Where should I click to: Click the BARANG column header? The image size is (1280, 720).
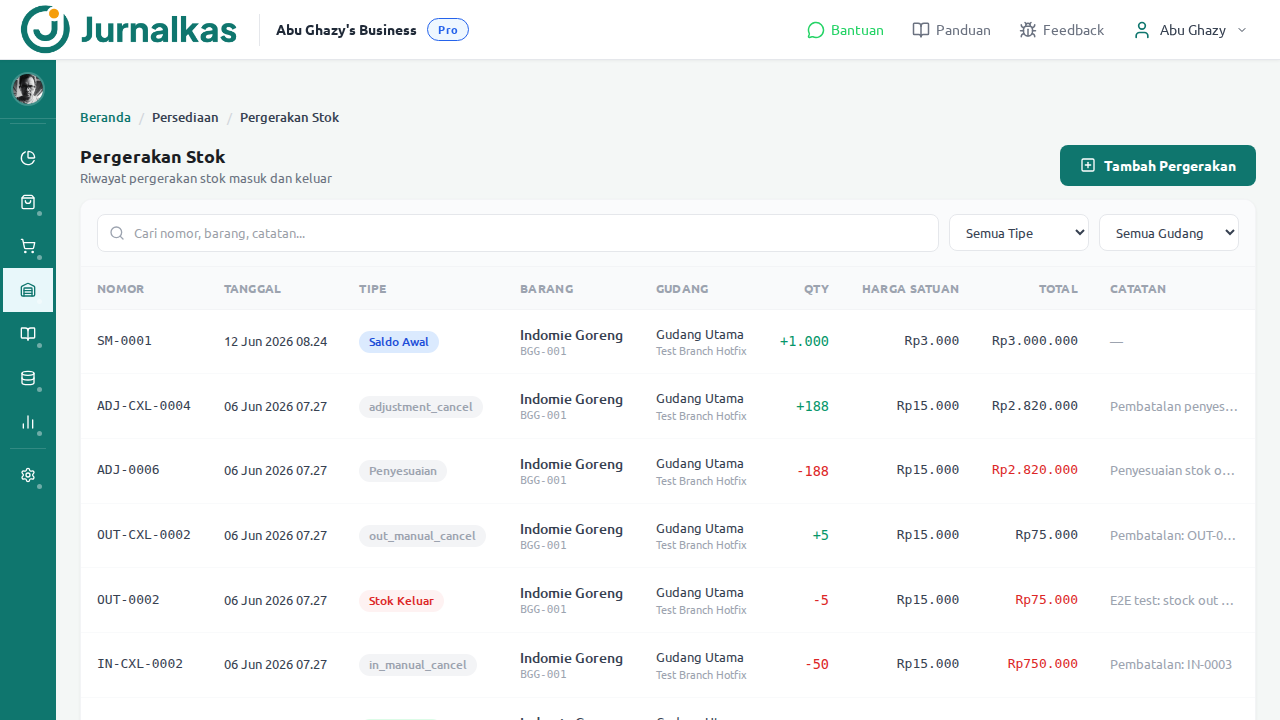click(547, 289)
